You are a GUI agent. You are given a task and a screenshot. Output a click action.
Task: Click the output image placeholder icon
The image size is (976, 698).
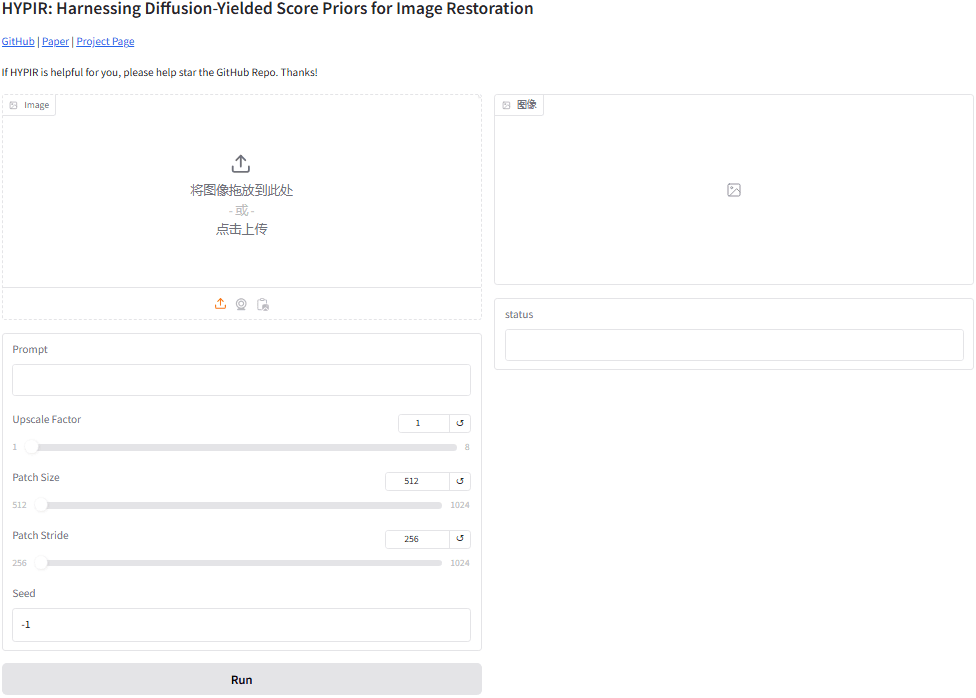tap(734, 190)
